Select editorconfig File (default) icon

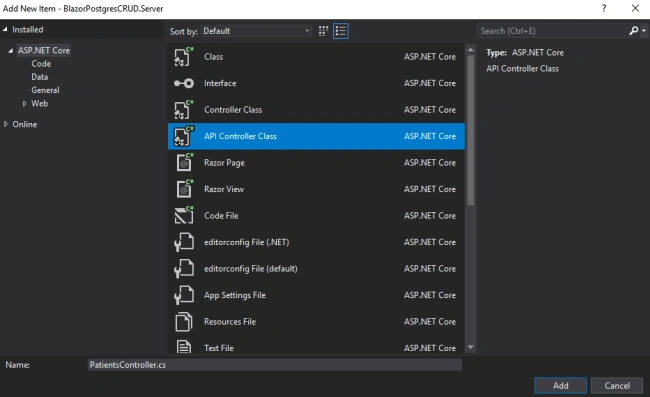(184, 269)
